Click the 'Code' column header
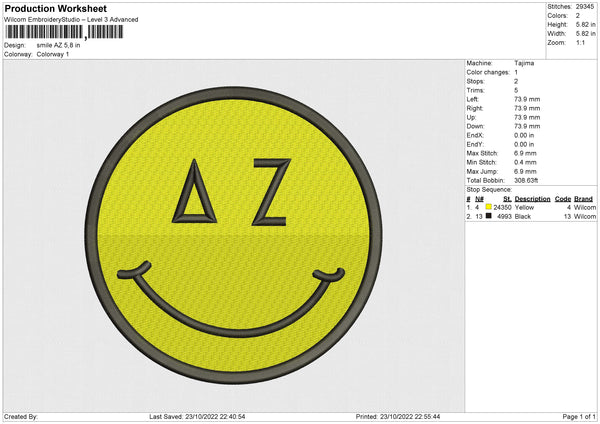The image size is (600, 424). coord(562,199)
